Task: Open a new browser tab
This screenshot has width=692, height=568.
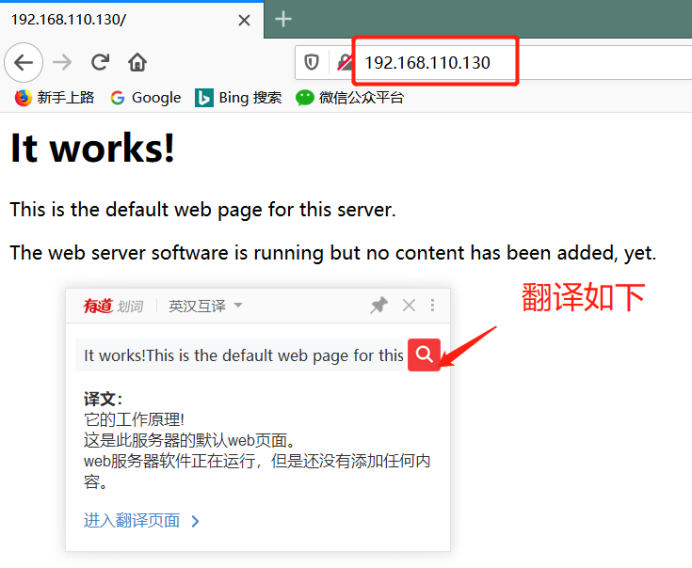Action: [x=283, y=19]
